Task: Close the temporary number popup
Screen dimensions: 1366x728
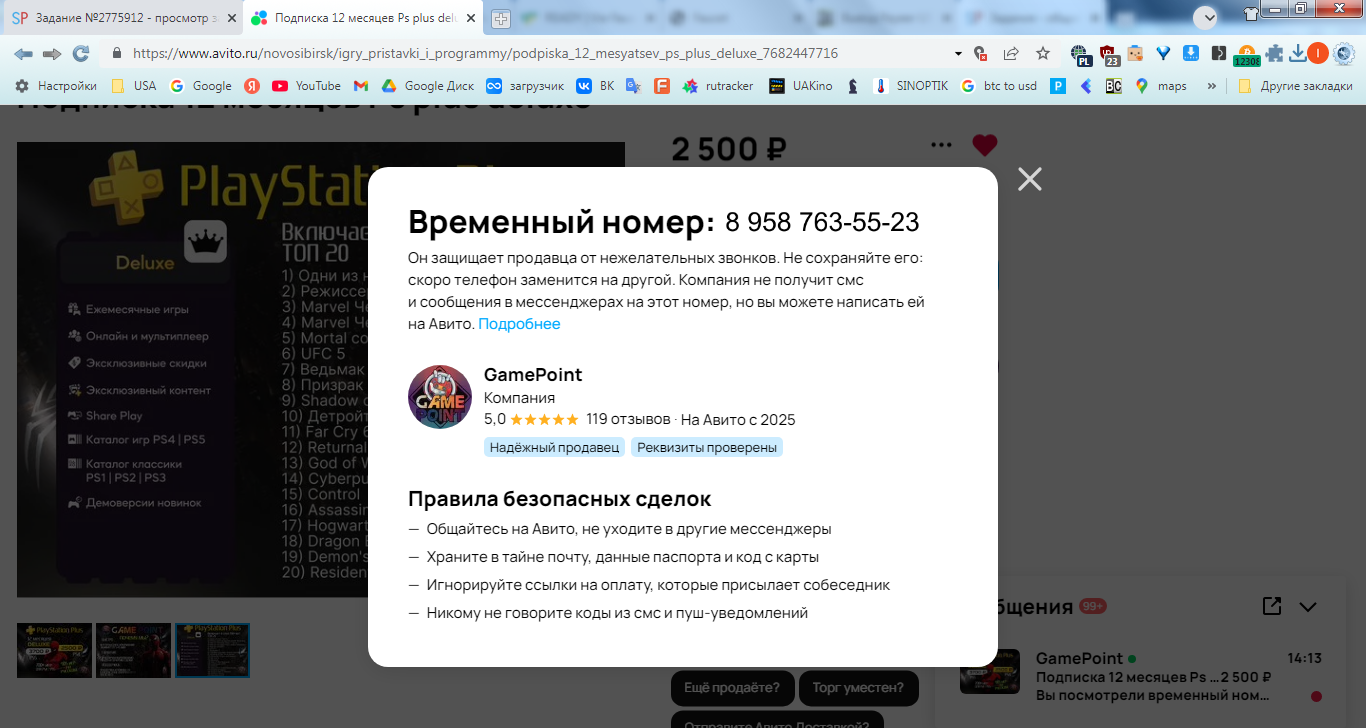Action: (x=1030, y=179)
